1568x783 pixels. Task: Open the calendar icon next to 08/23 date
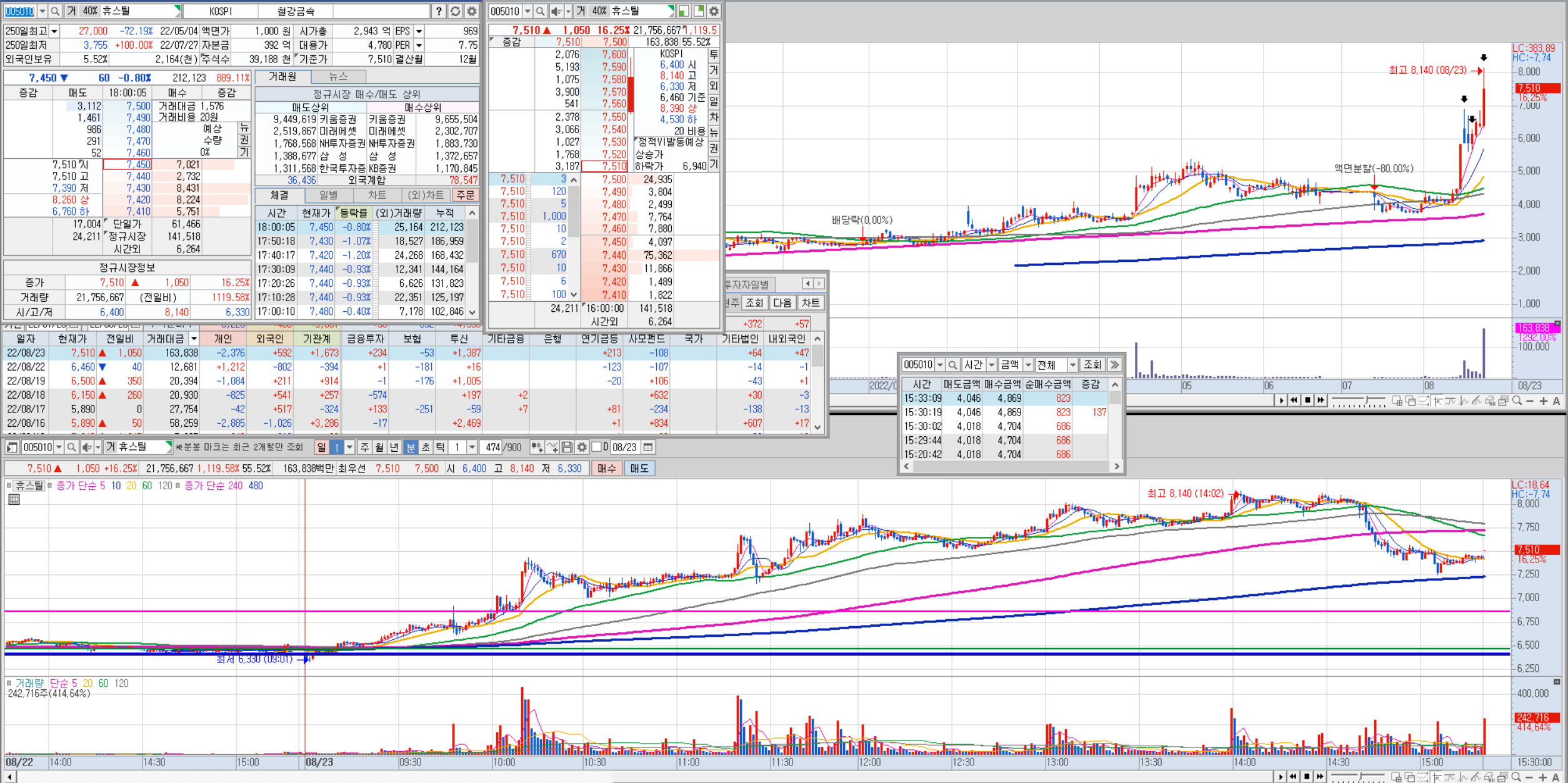pos(648,447)
